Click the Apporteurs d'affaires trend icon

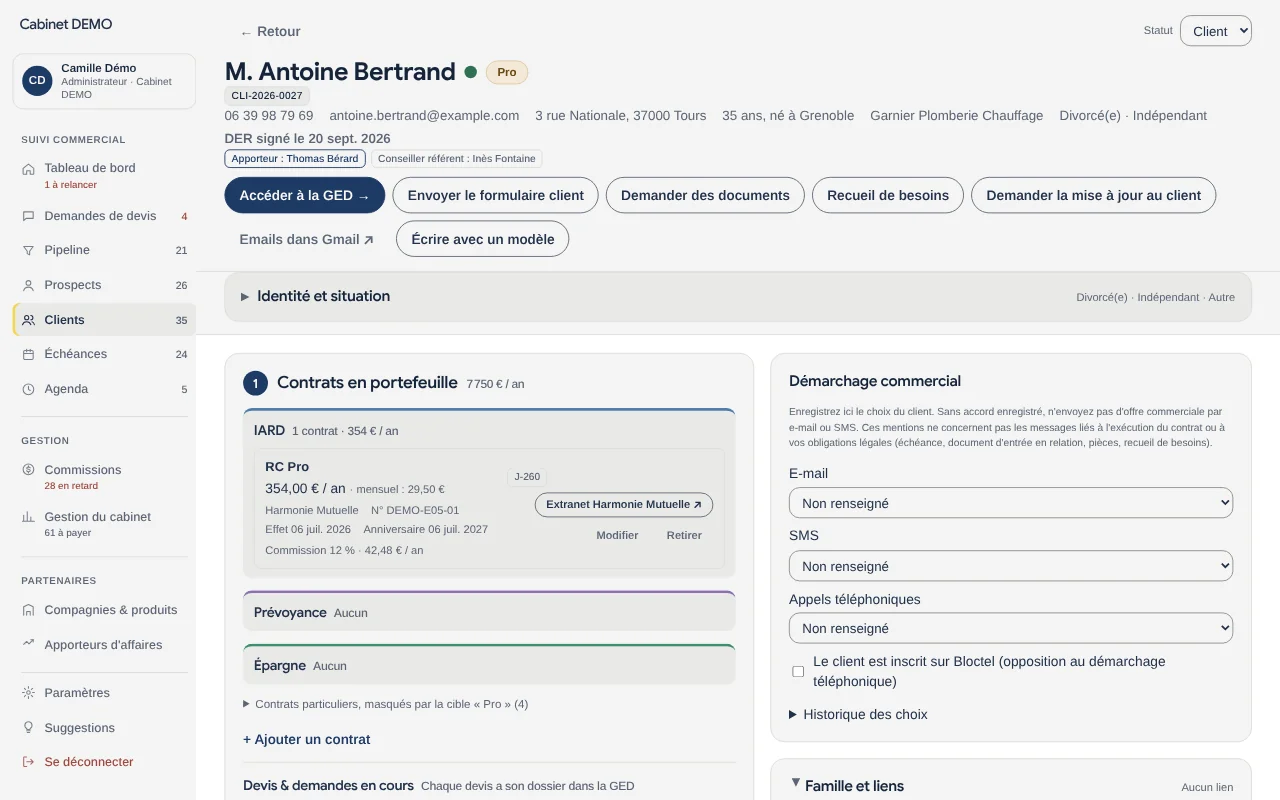point(28,645)
